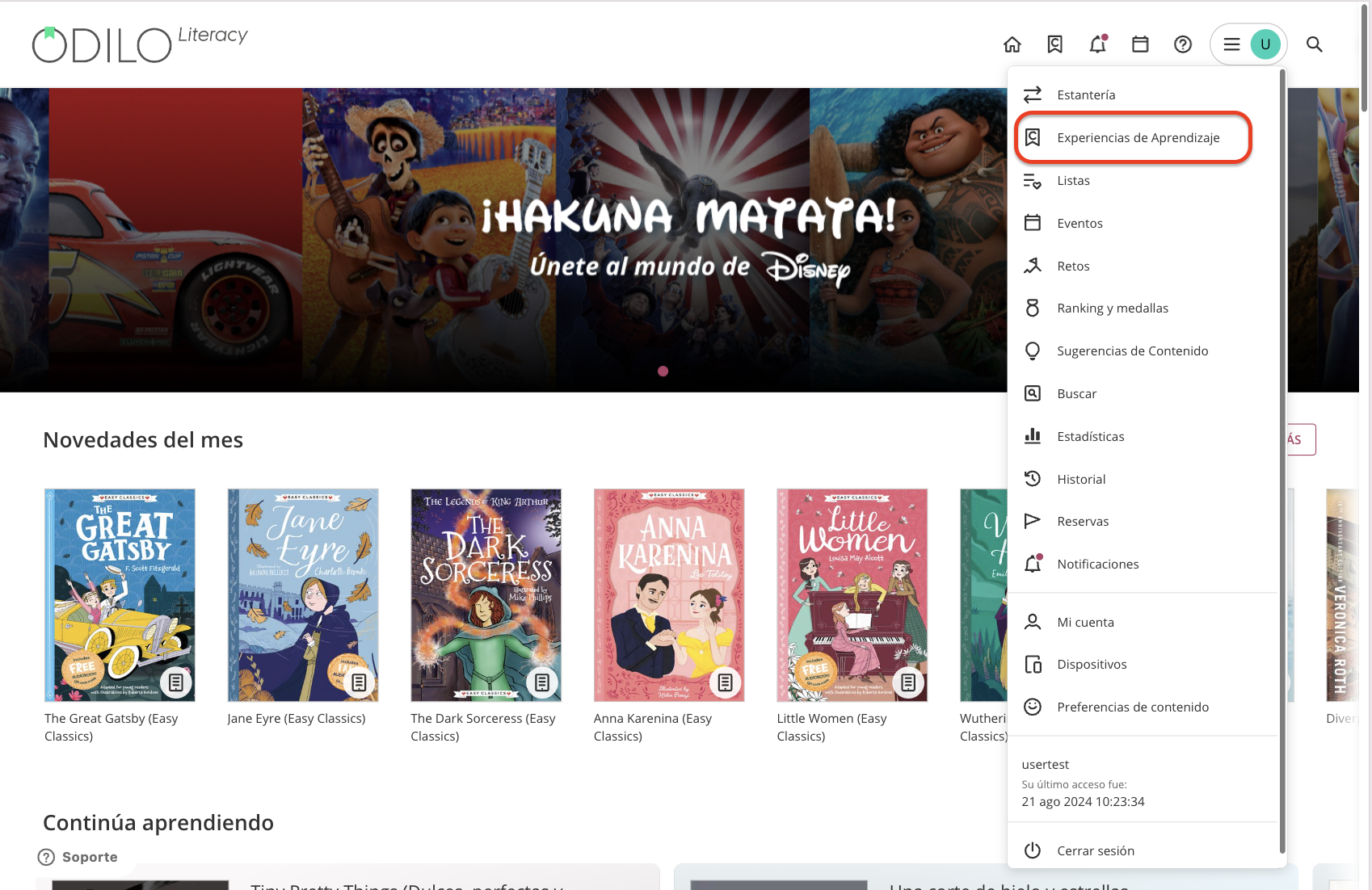Click the Buscar icon in the menu

tap(1033, 393)
